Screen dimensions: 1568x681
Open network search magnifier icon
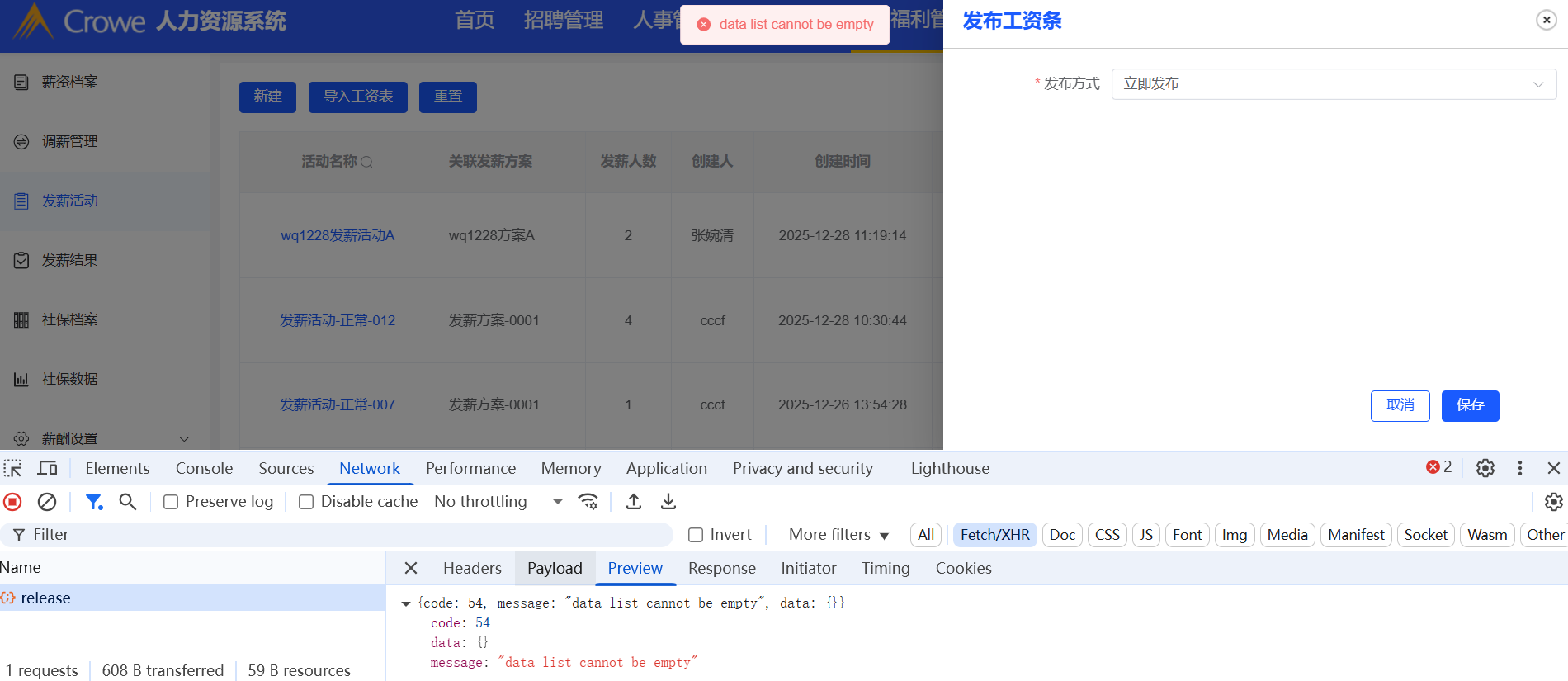pyautogui.click(x=127, y=502)
